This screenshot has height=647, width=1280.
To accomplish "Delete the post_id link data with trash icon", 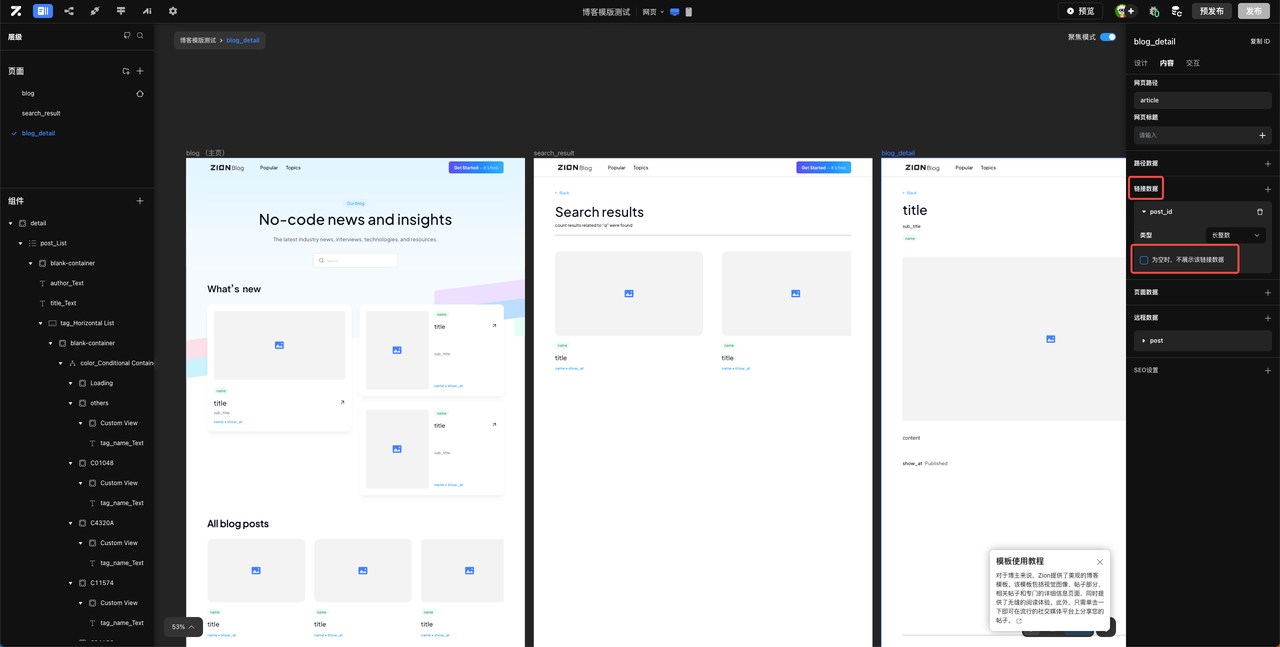I will (1259, 212).
